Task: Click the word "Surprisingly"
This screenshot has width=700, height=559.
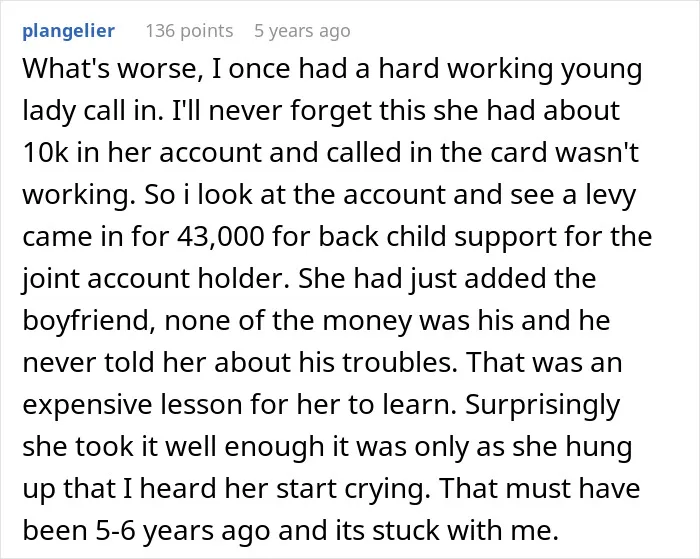Action: coord(543,405)
